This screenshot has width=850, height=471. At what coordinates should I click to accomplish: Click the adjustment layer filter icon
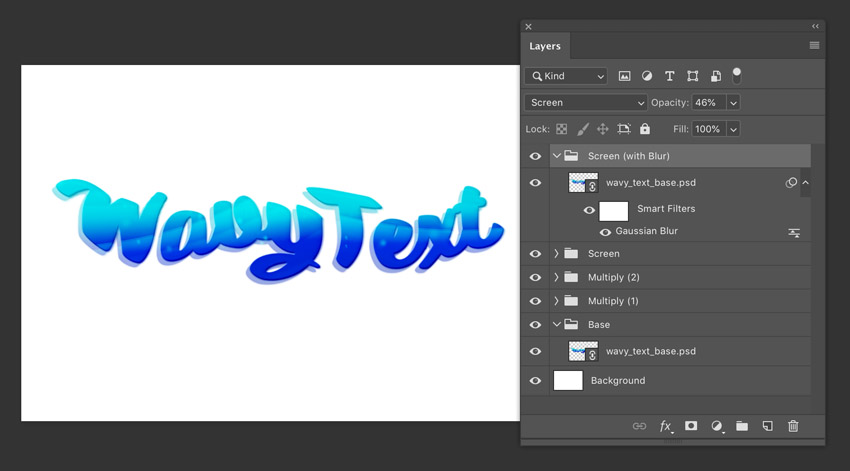[x=647, y=76]
